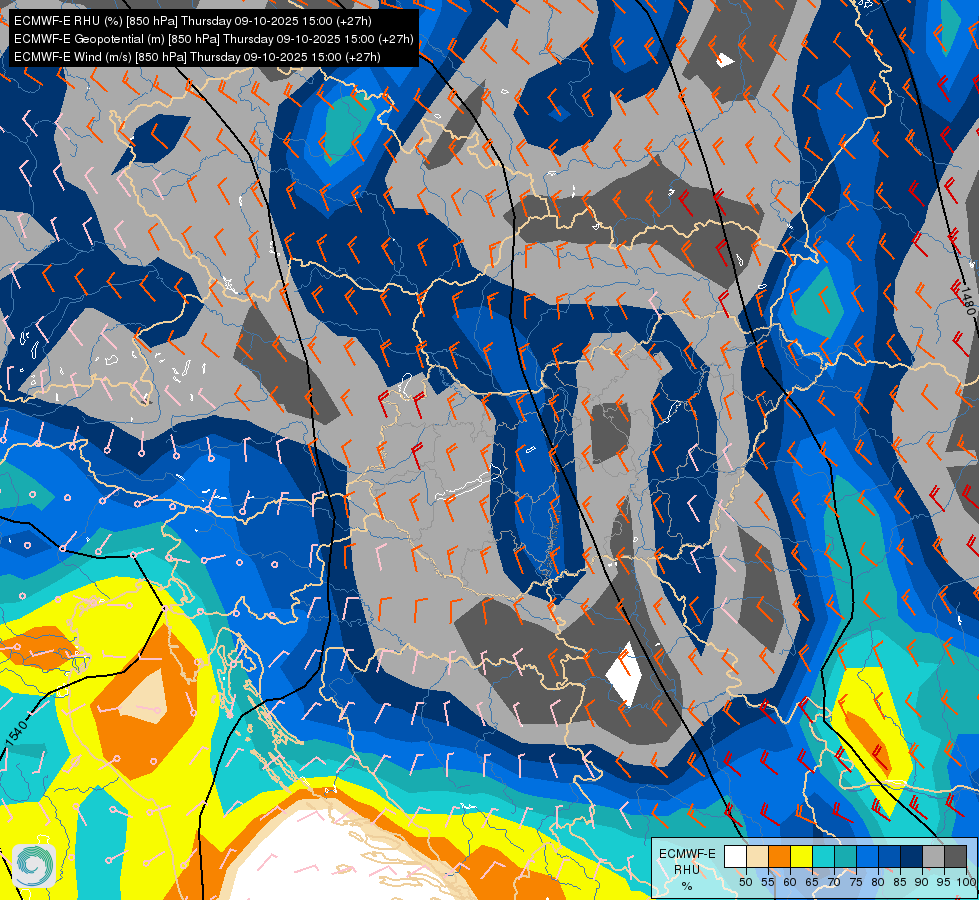Pick the white below-50% legend swatch
Screen dimensions: 979x900
pos(735,856)
